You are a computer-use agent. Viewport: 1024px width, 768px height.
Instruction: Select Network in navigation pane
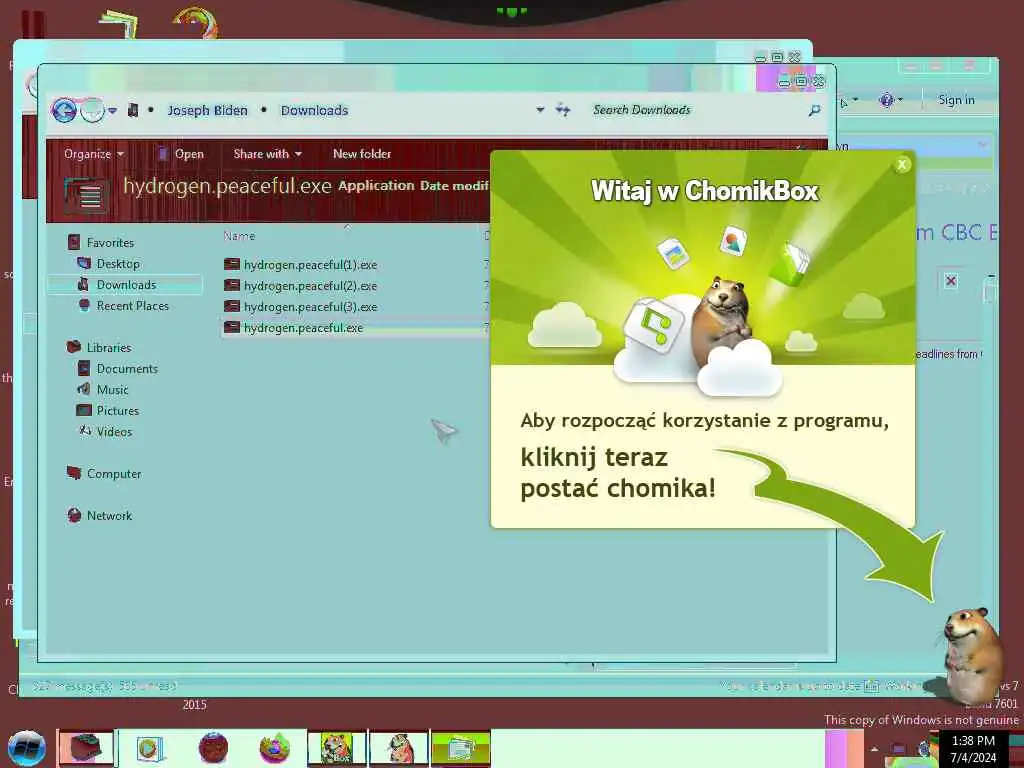tap(100, 515)
